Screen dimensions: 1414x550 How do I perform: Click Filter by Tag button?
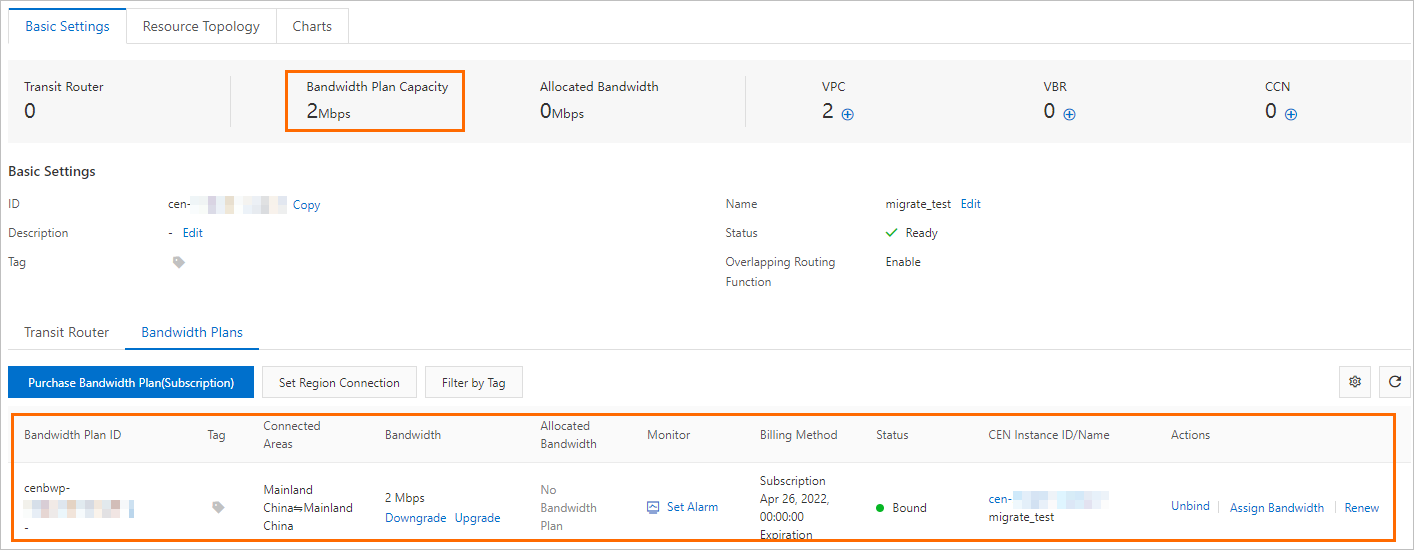tap(474, 382)
